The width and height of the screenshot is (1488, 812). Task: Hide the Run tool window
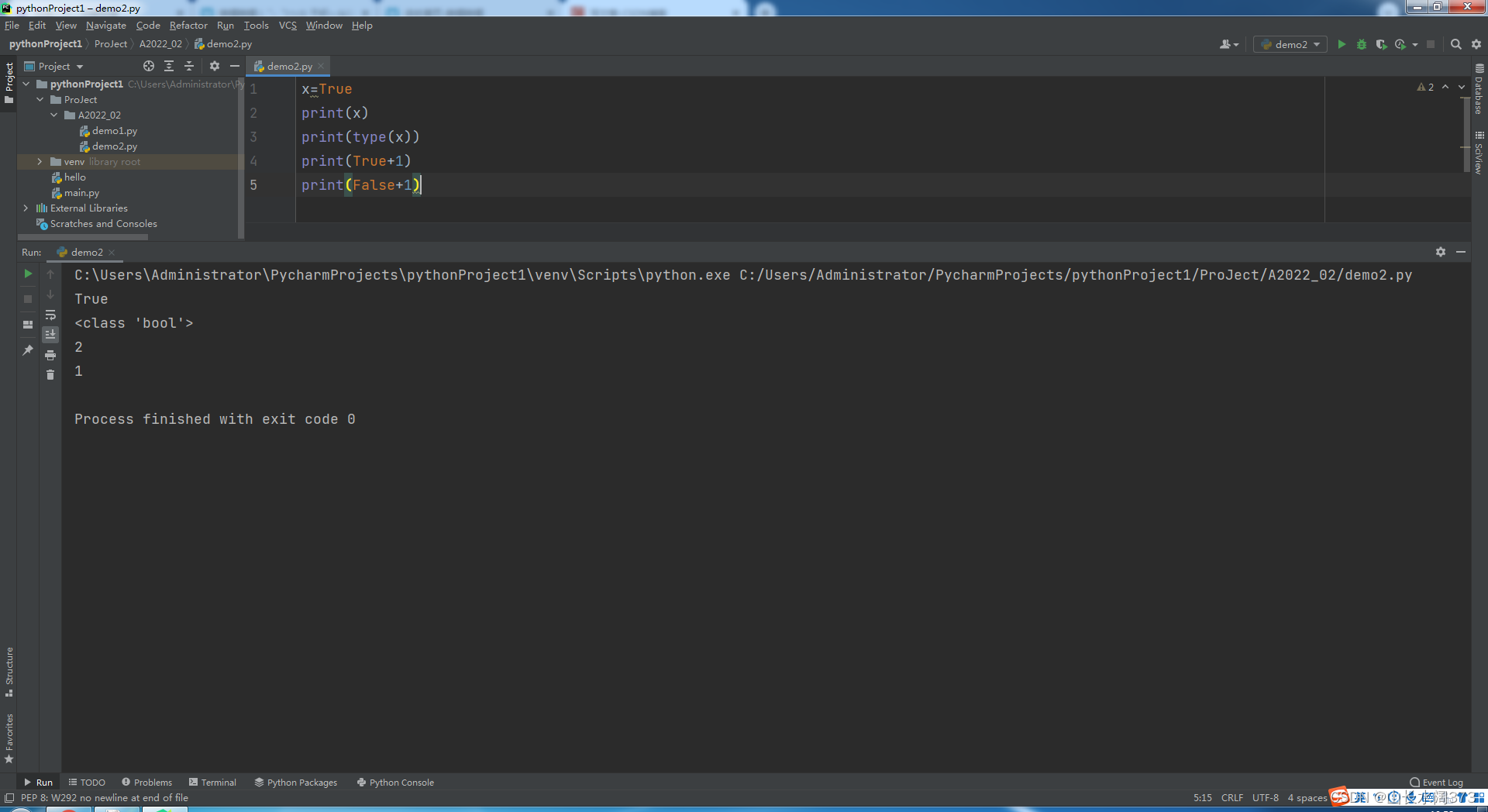click(1461, 252)
